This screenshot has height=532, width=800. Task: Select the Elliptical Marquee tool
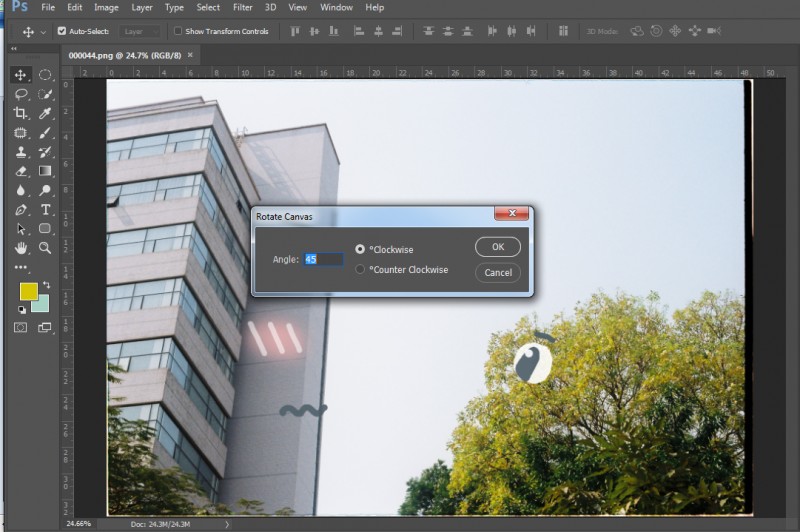click(45, 75)
